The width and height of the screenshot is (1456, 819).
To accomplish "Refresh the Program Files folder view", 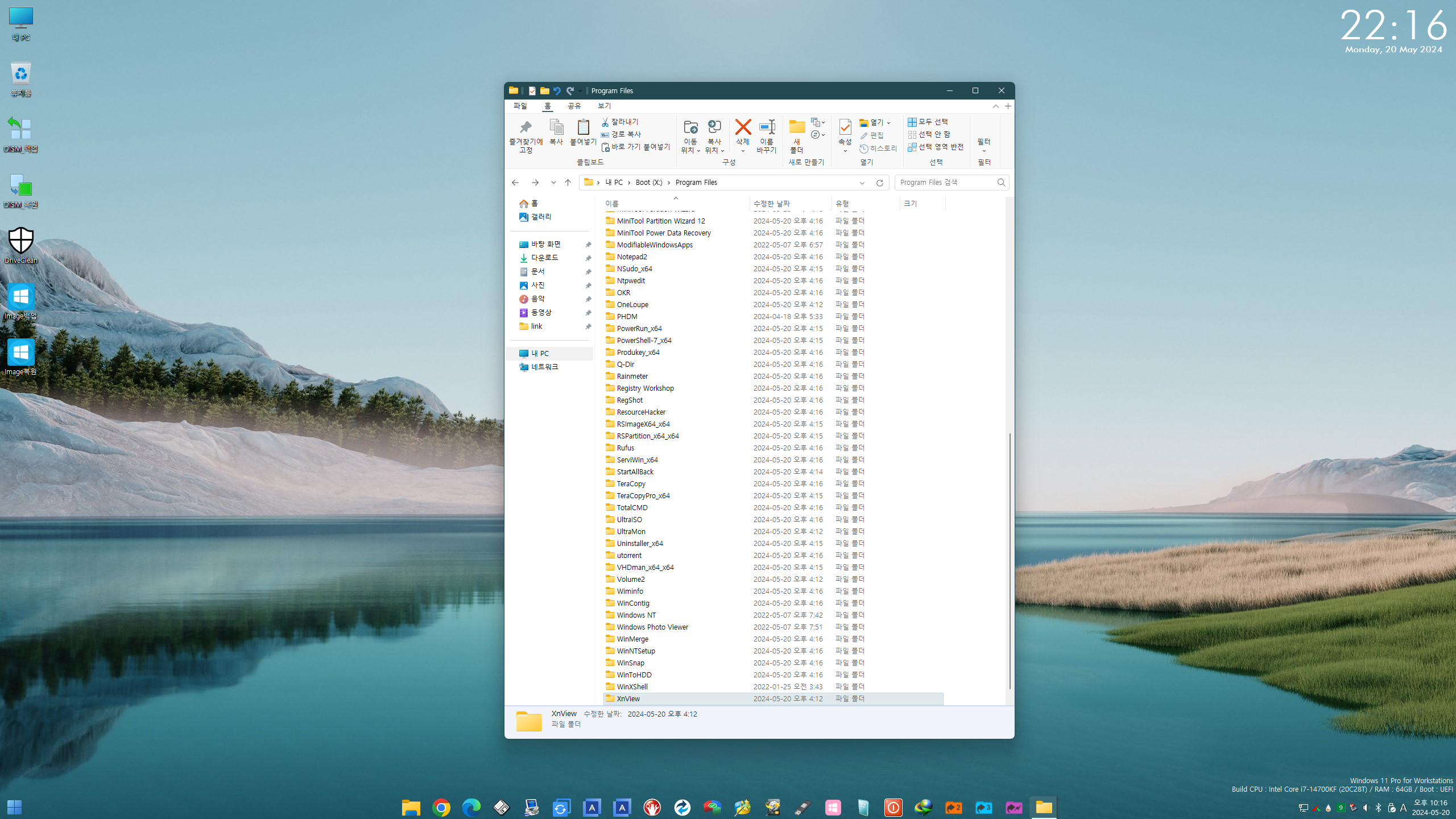I will coord(880,183).
